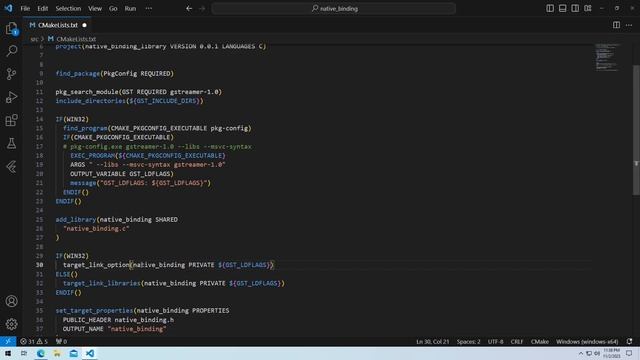Open the Run and Debug view
The image size is (640, 360).
pos(11,97)
